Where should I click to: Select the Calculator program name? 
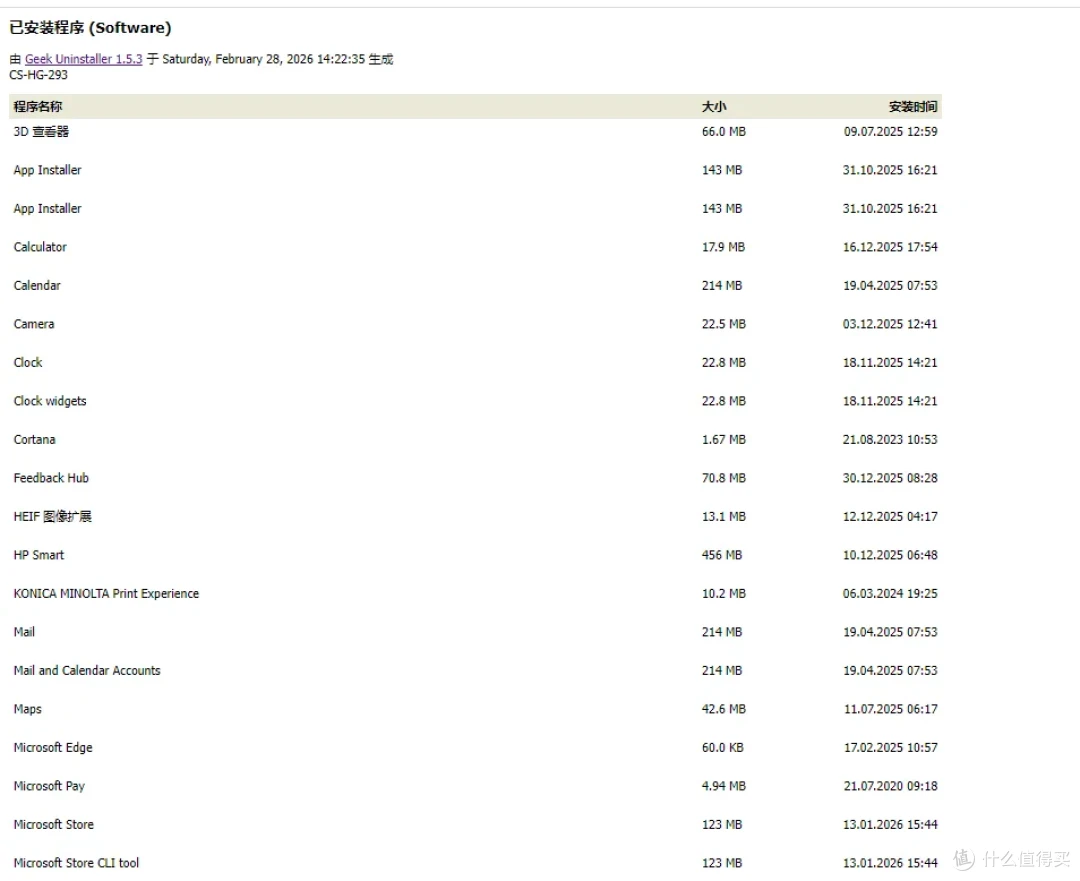coord(40,247)
